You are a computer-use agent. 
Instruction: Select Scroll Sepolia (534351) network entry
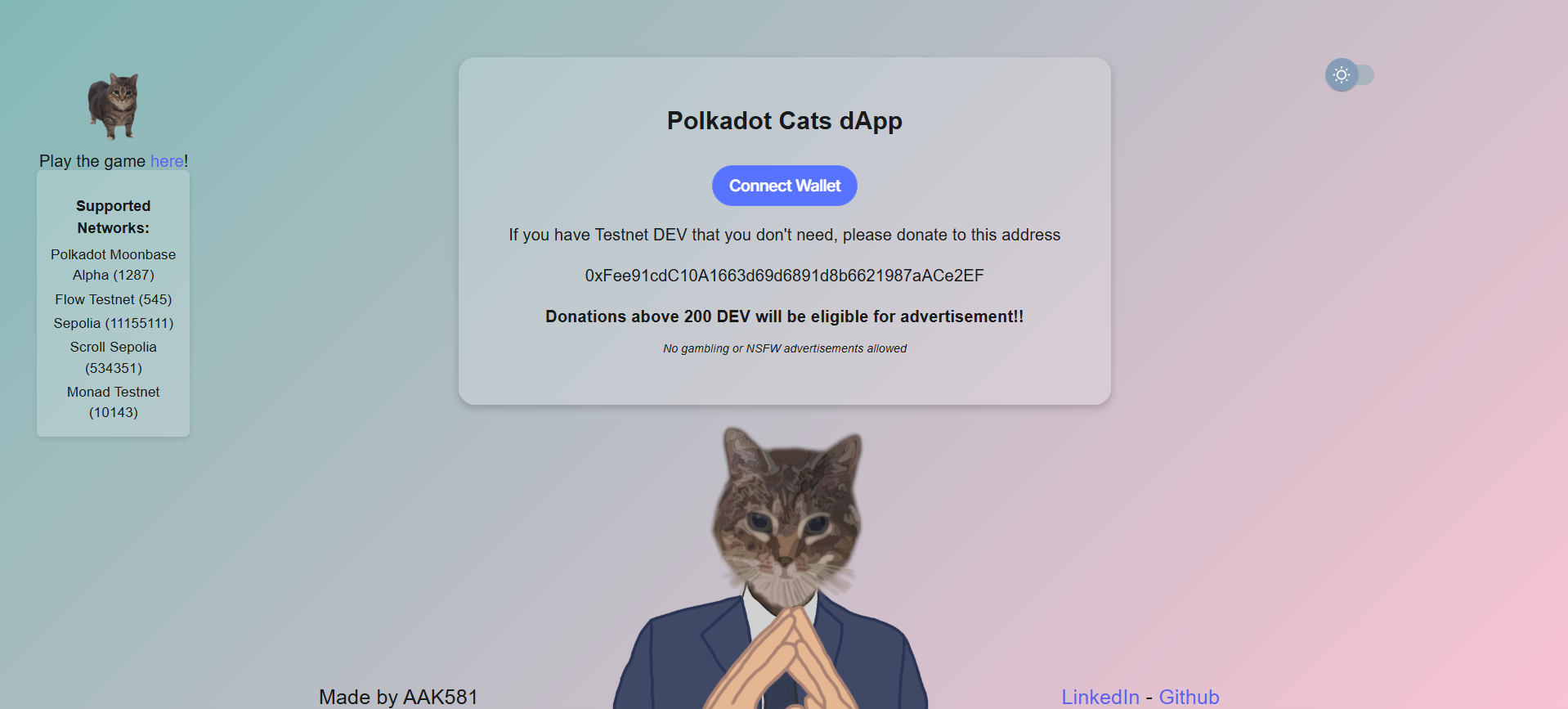[x=114, y=357]
